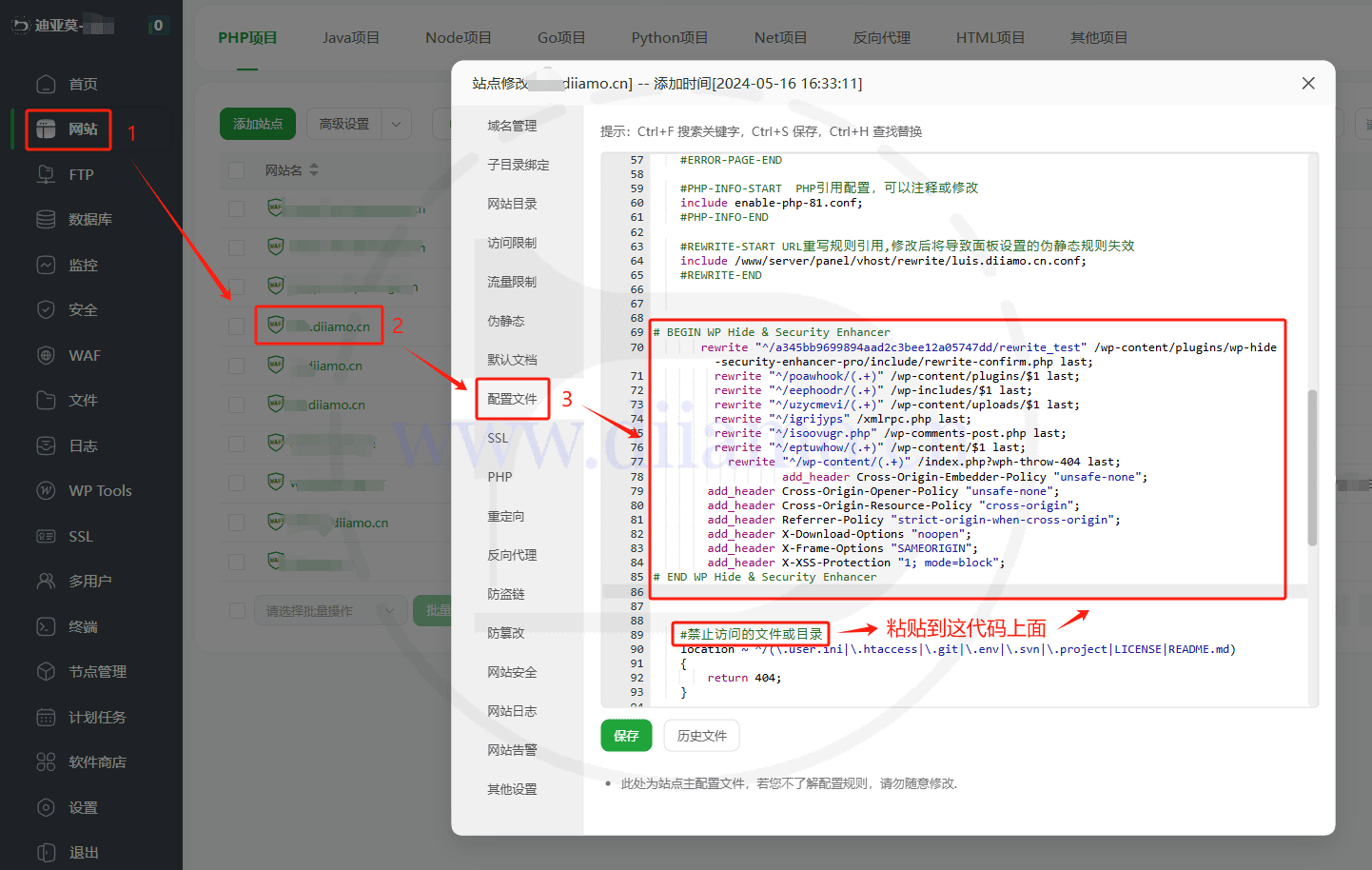Check the bottom batch-operation checkbox
The width and height of the screenshot is (1372, 870).
coord(237,610)
